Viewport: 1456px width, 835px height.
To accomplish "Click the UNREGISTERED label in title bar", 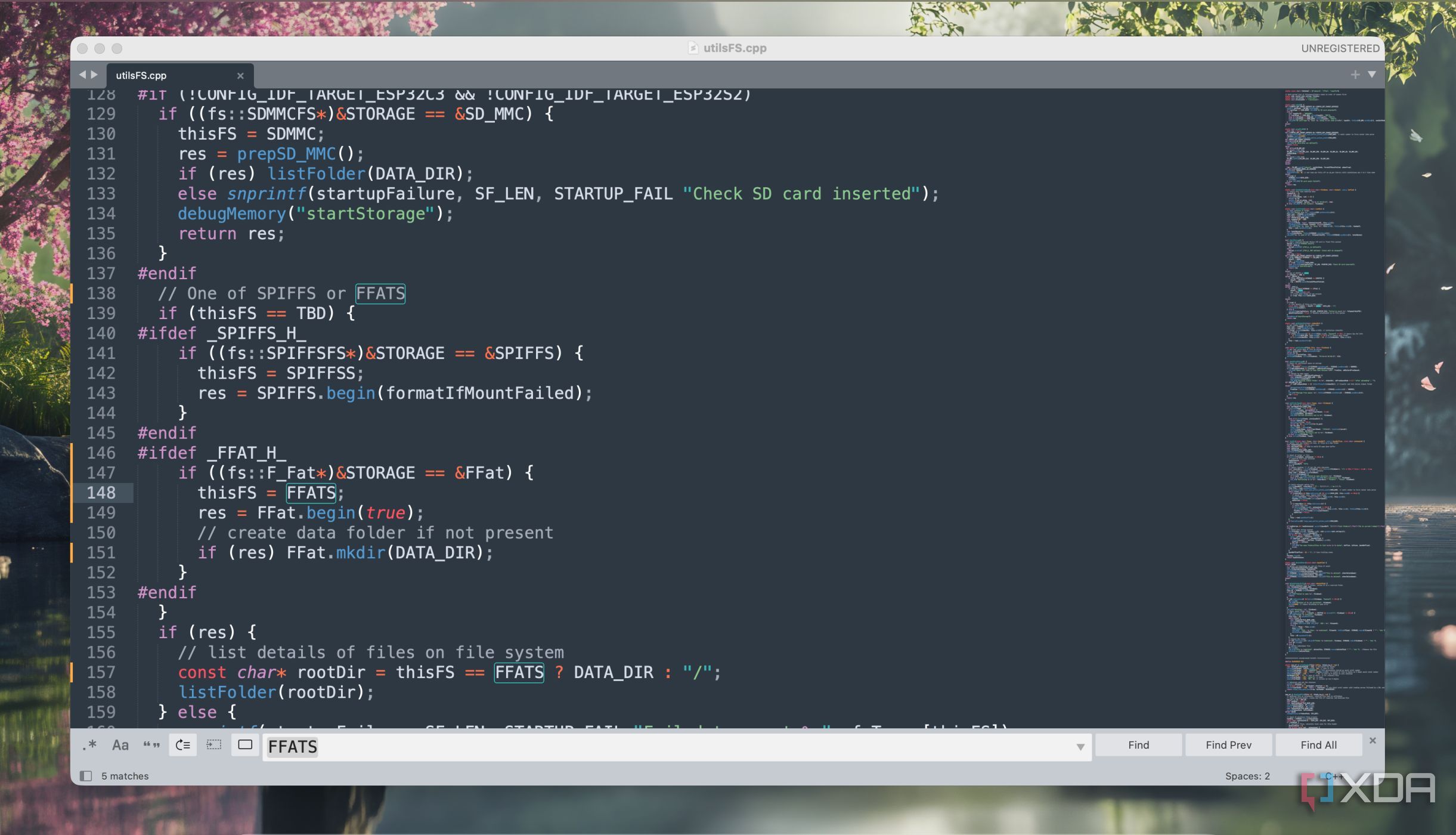I will (x=1340, y=48).
